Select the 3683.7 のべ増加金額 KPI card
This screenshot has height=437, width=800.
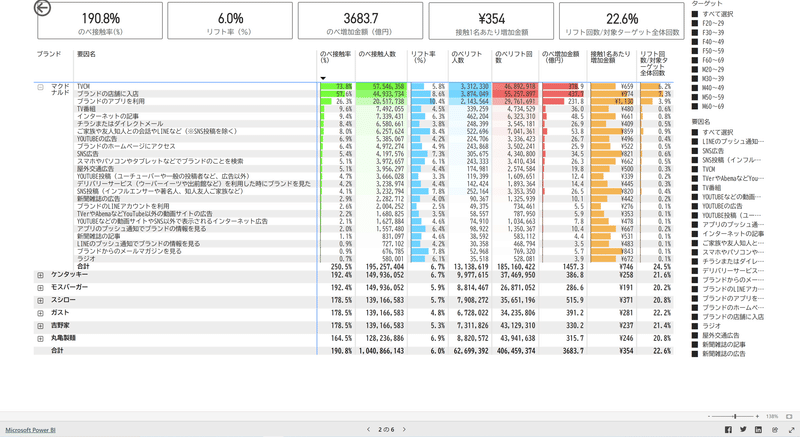coord(361,20)
